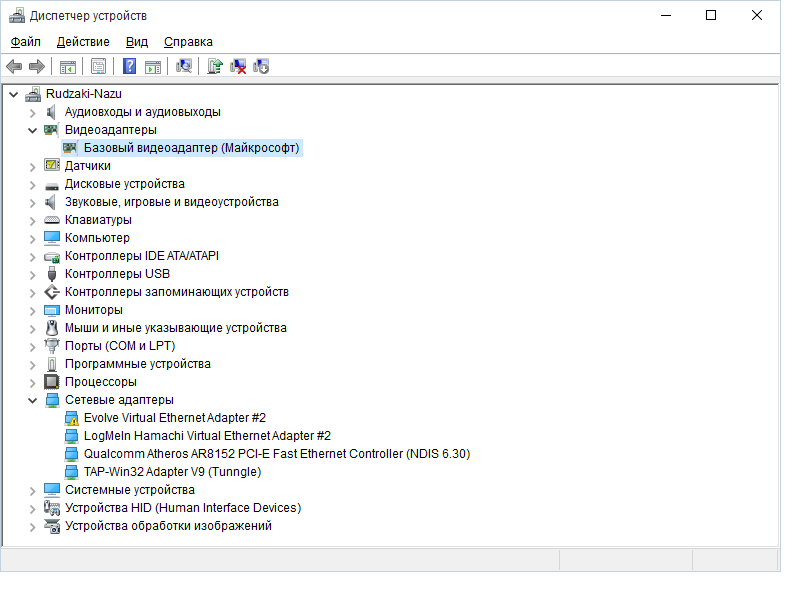This screenshot has width=800, height=600.
Task: Expand the Системные устройства category
Action: pos(33,491)
